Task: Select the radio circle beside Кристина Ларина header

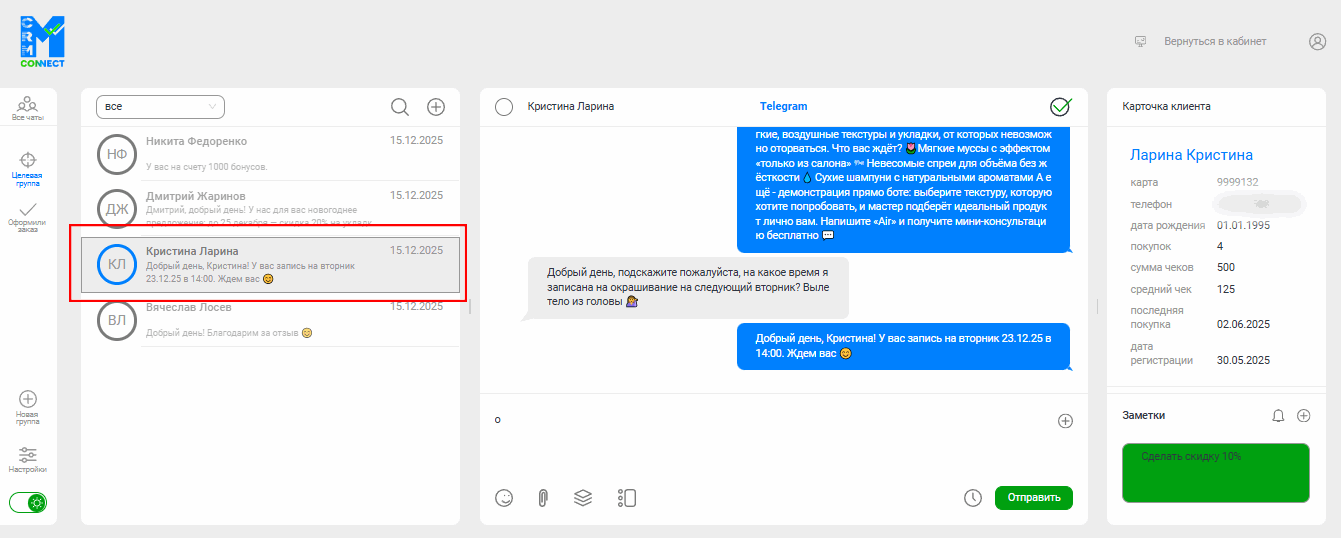Action: 504,107
